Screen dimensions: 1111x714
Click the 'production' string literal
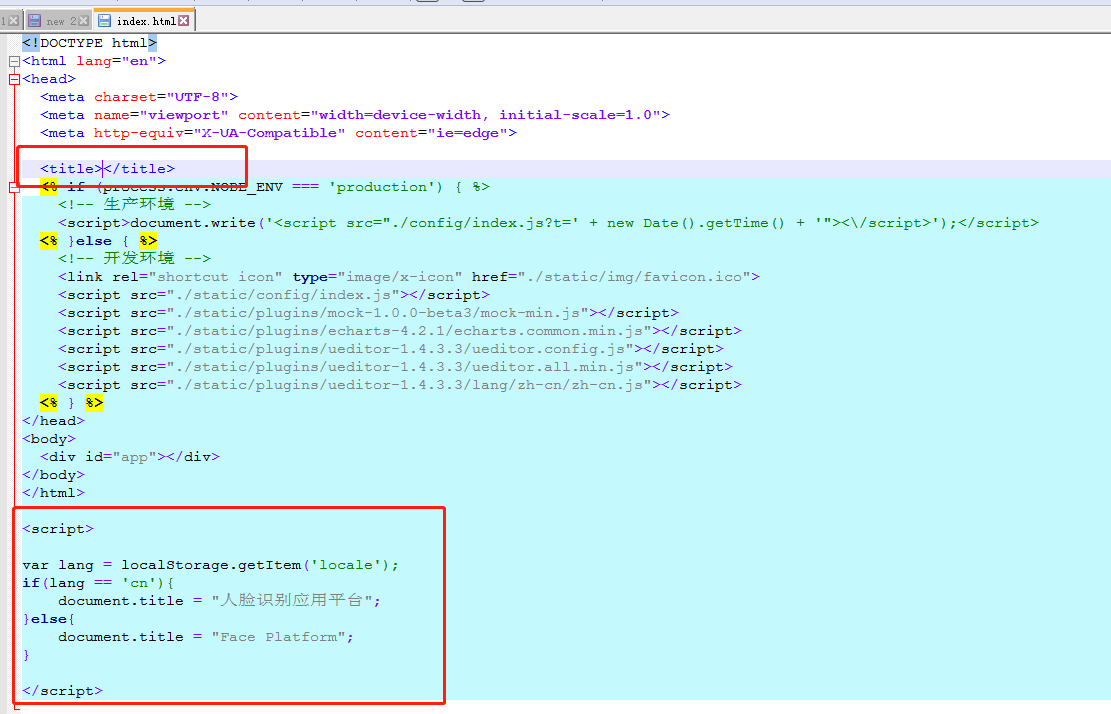pos(382,187)
